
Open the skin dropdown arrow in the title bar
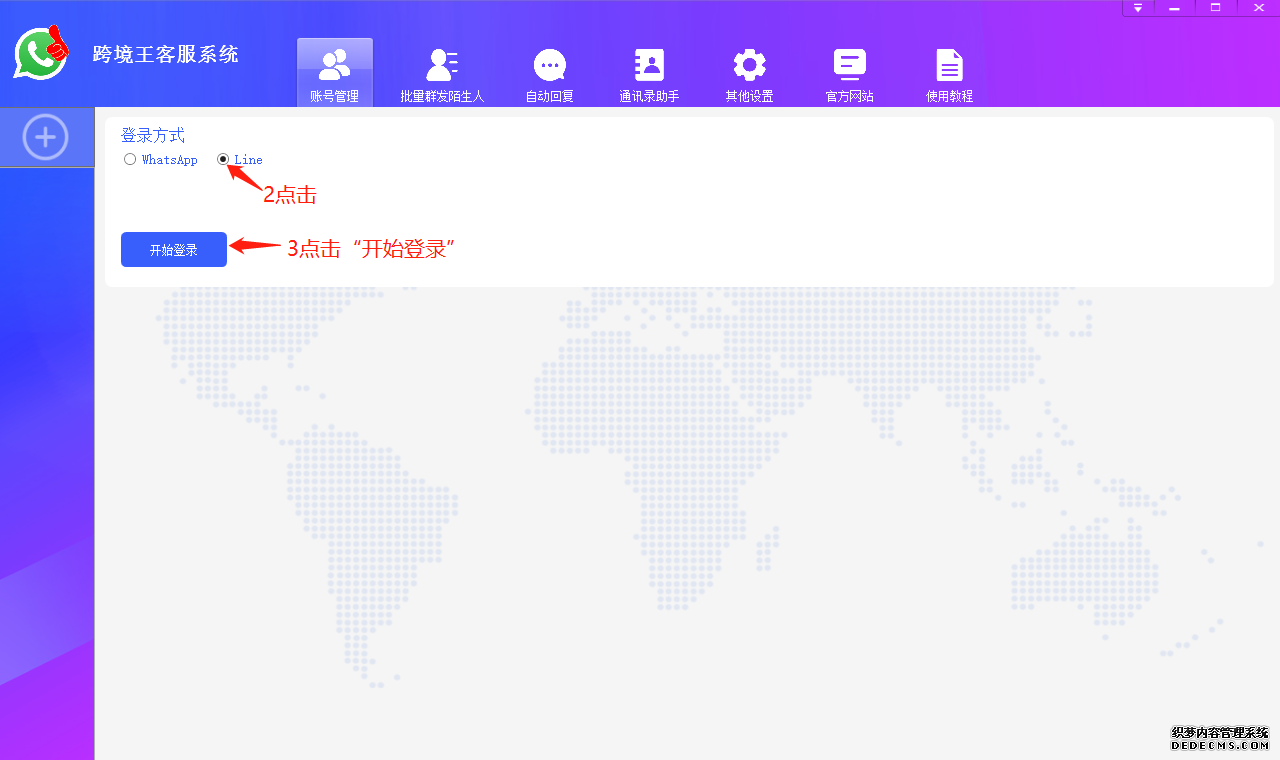[1138, 7]
